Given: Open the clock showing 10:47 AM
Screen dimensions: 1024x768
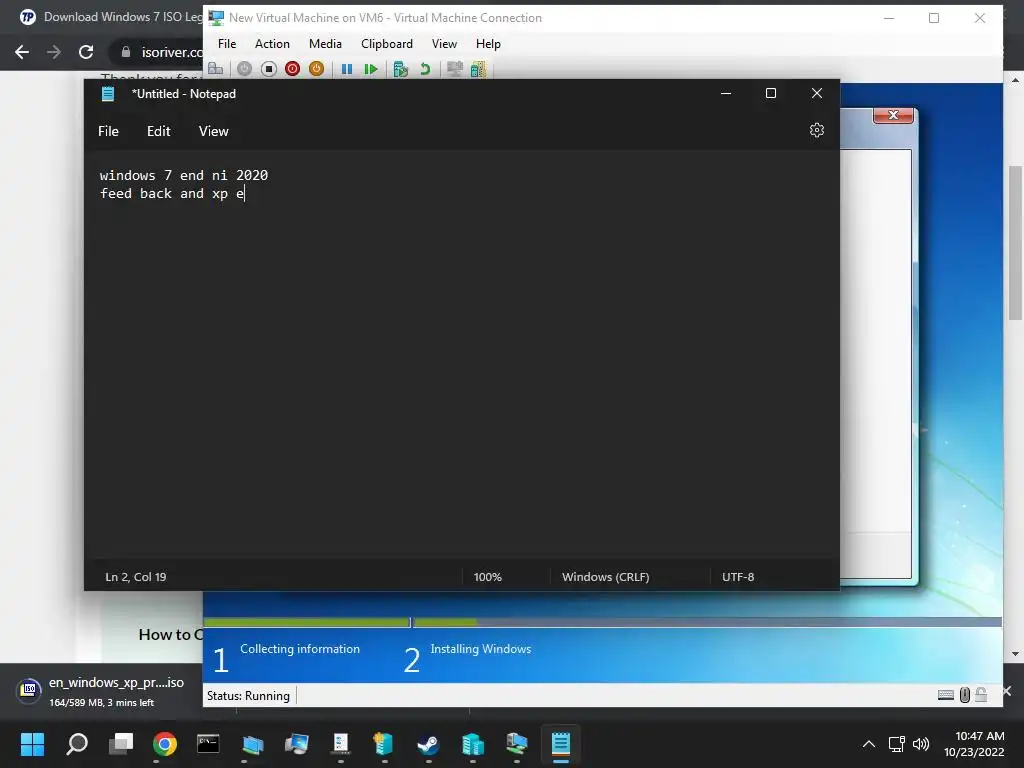Looking at the screenshot, I should (x=974, y=744).
